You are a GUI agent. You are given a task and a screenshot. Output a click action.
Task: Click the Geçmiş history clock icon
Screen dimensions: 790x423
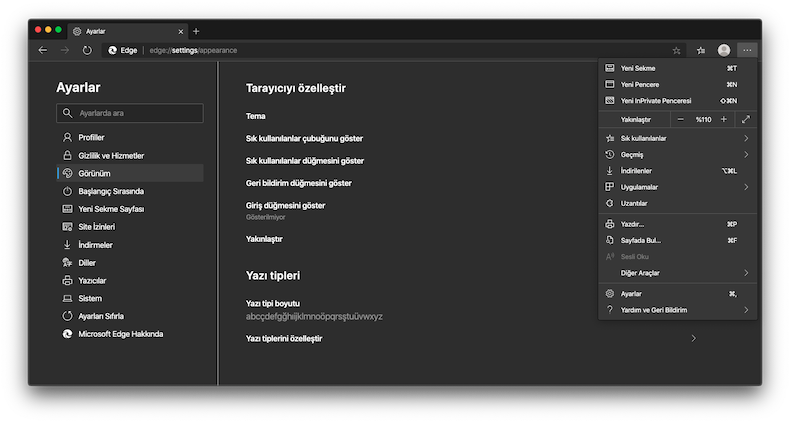click(x=610, y=155)
